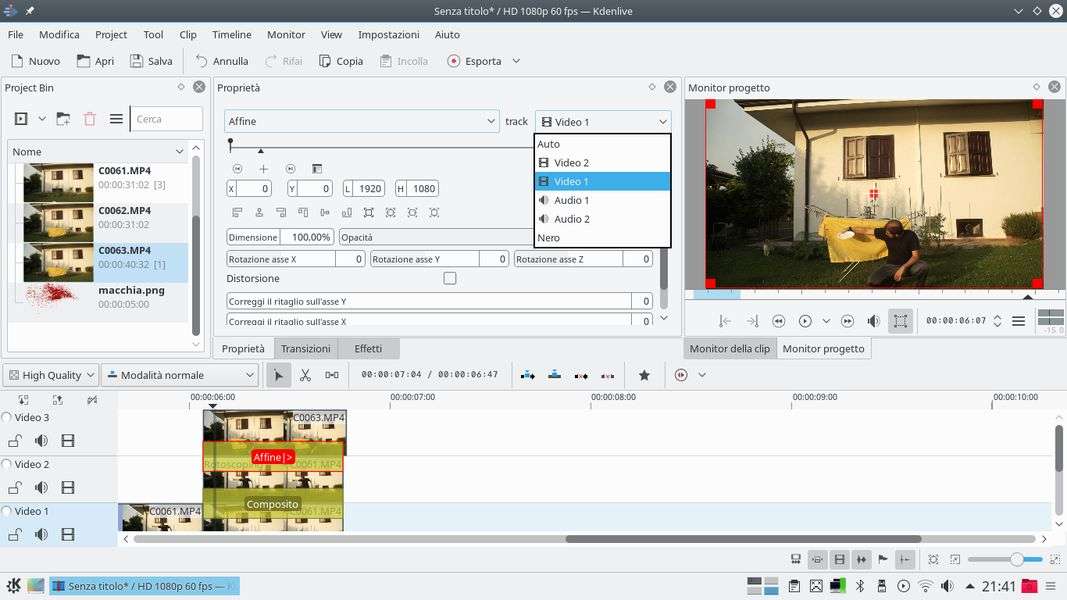This screenshot has height=600, width=1067.
Task: Toggle lock on the Video 2 track
Action: (15, 488)
